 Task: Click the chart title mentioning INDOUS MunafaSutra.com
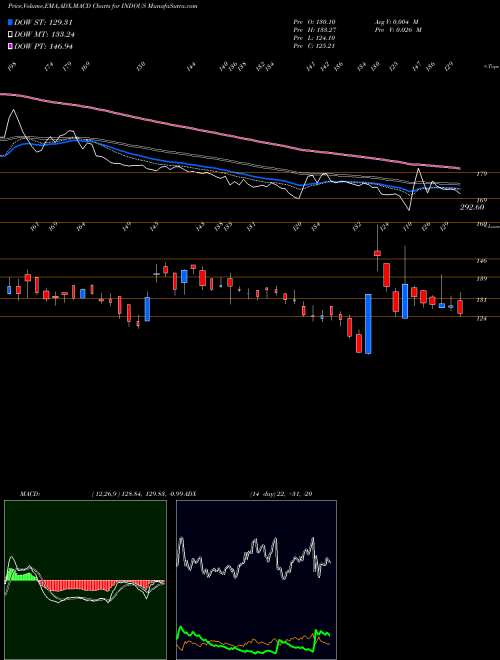click(x=103, y=7)
